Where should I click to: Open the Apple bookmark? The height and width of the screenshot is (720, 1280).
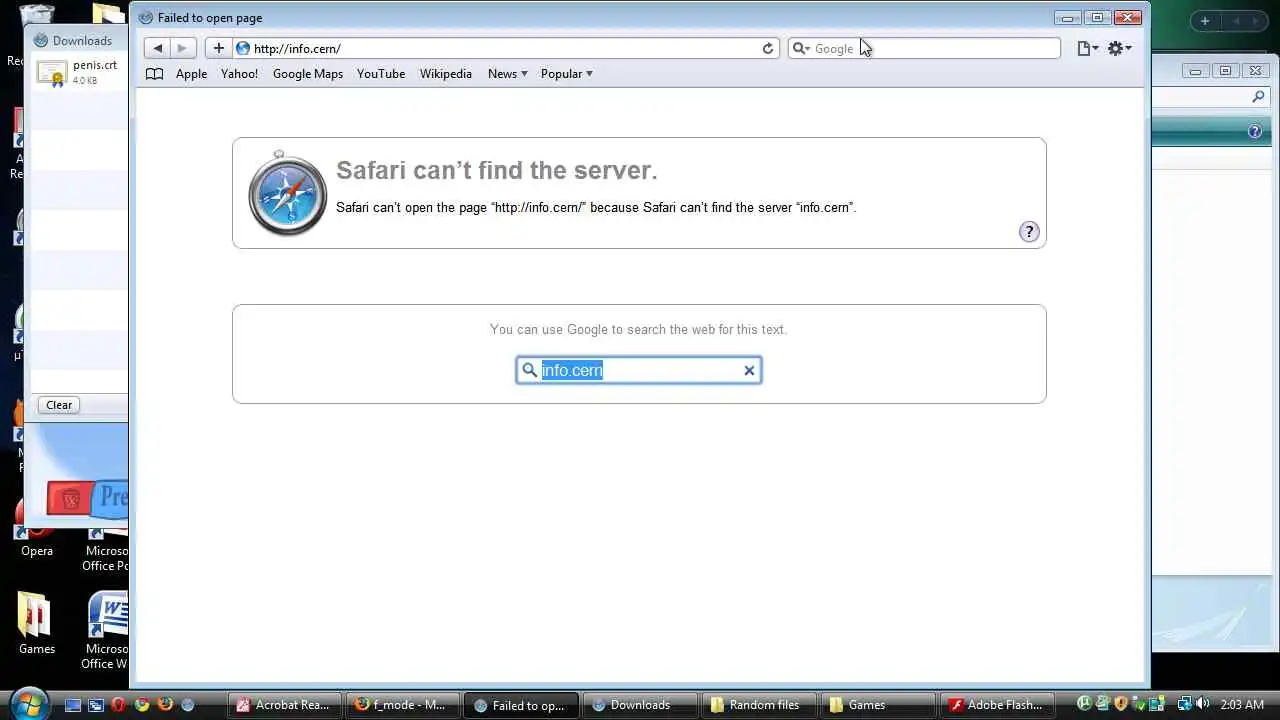click(x=191, y=74)
